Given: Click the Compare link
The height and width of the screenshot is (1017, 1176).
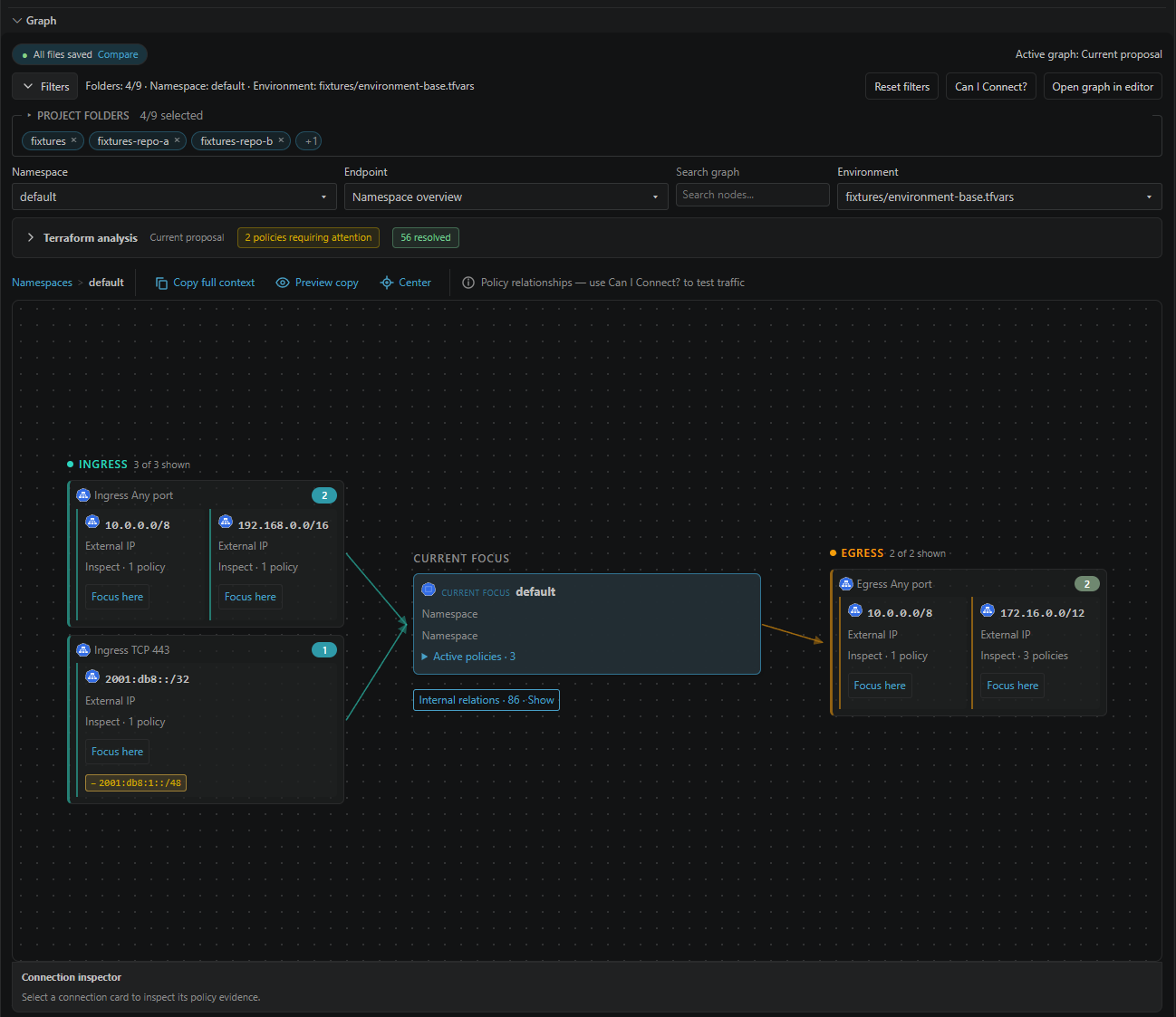Looking at the screenshot, I should click(x=118, y=54).
